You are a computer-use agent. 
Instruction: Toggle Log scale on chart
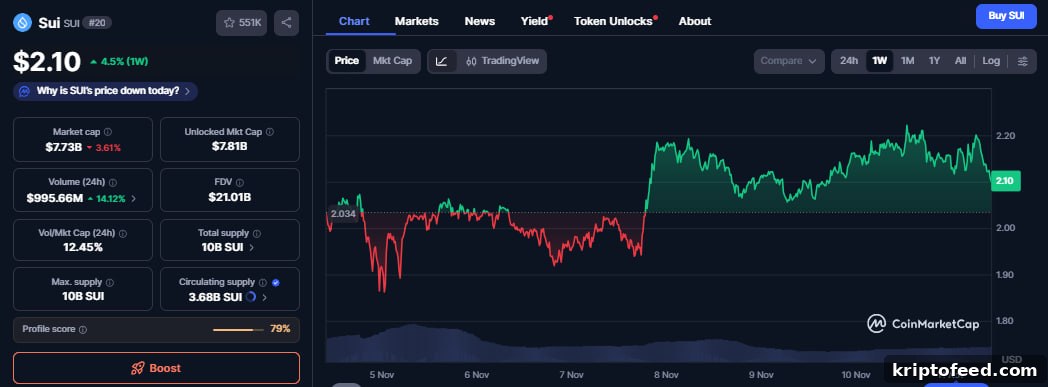[x=991, y=61]
